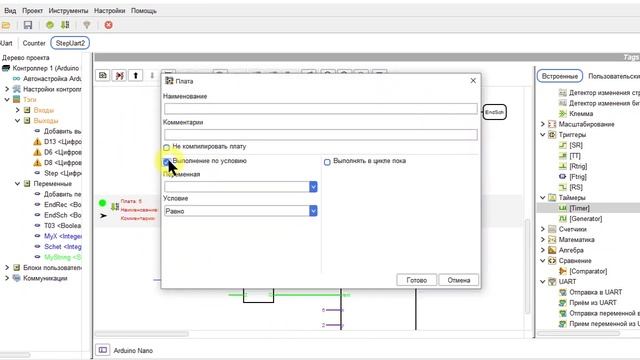Viewport: 640px width, 360px height.
Task: Enable Выполнять в цикле пока checkbox
Action: click(327, 162)
